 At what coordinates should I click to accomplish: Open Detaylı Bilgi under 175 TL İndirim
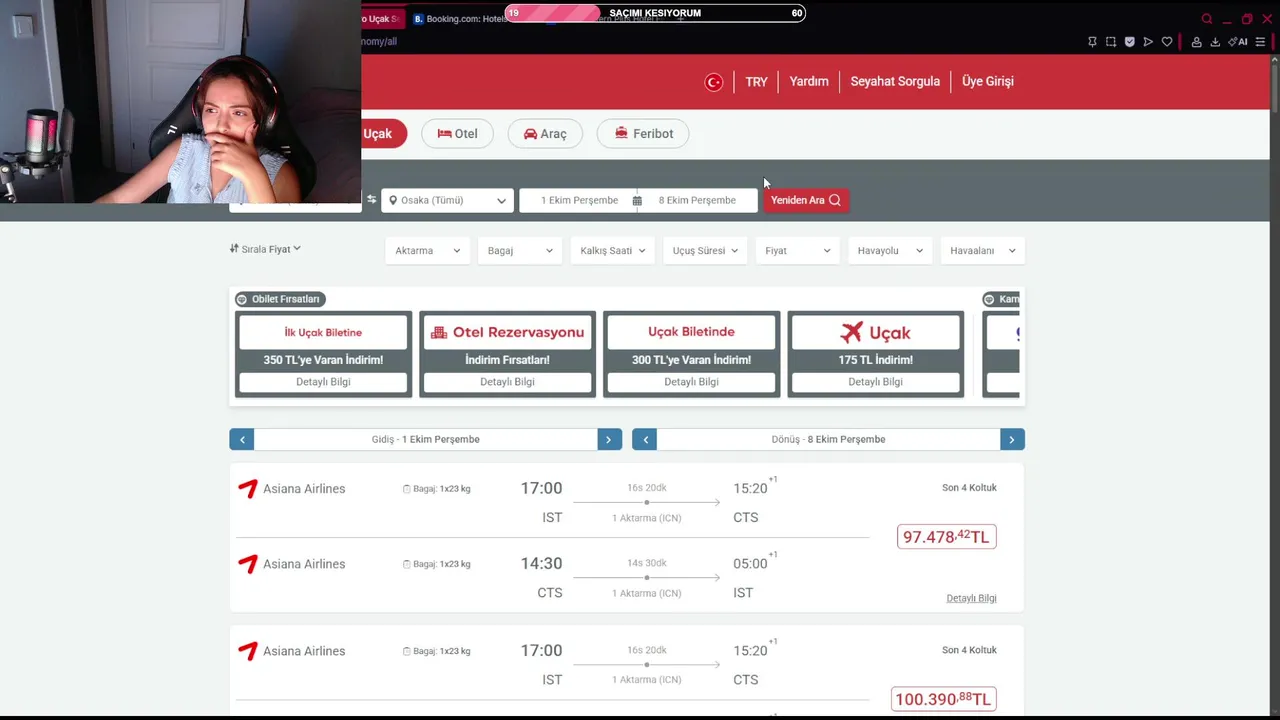point(875,382)
